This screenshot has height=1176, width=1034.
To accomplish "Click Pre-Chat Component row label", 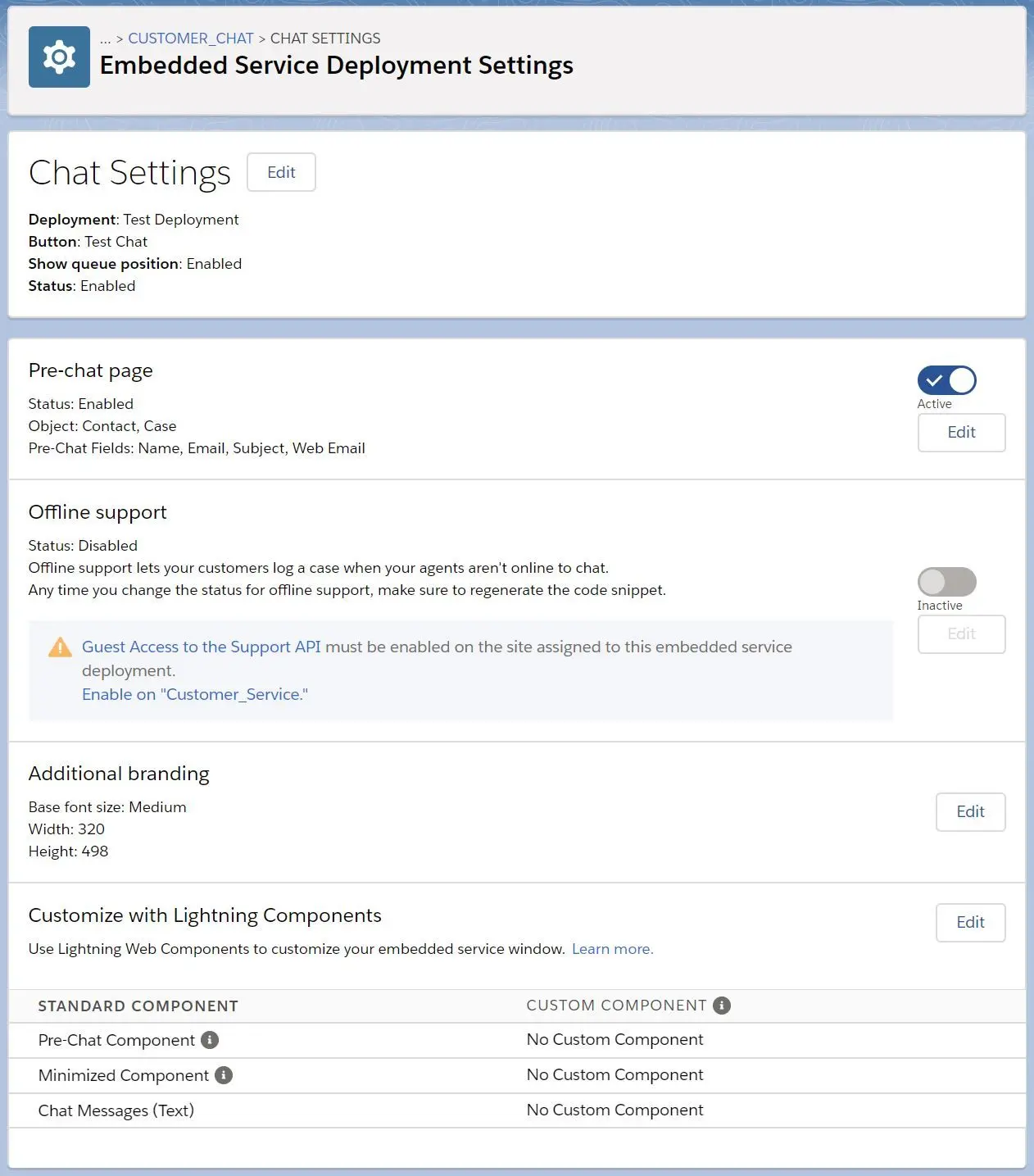I will (x=116, y=1040).
